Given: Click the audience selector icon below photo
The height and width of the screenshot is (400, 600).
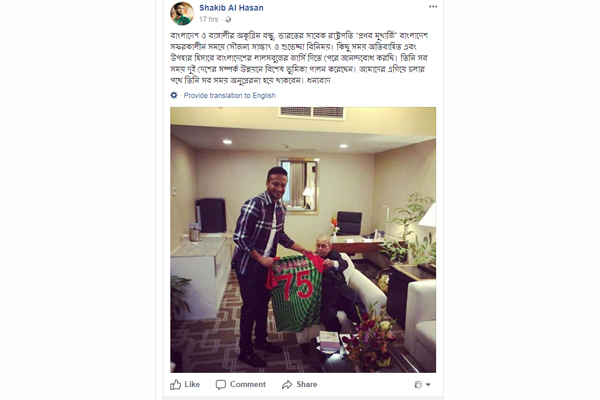Looking at the screenshot, I should coord(418,385).
